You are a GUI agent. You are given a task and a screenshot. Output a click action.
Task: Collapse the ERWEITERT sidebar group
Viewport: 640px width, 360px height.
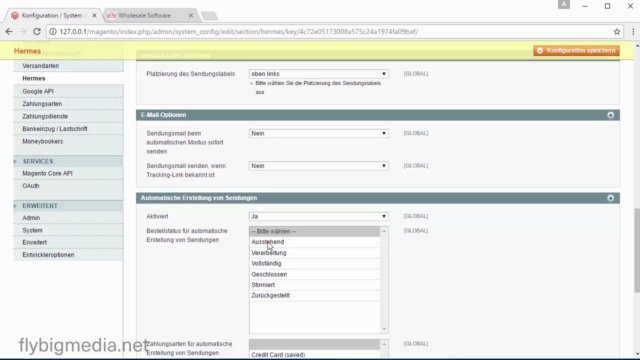68,206
